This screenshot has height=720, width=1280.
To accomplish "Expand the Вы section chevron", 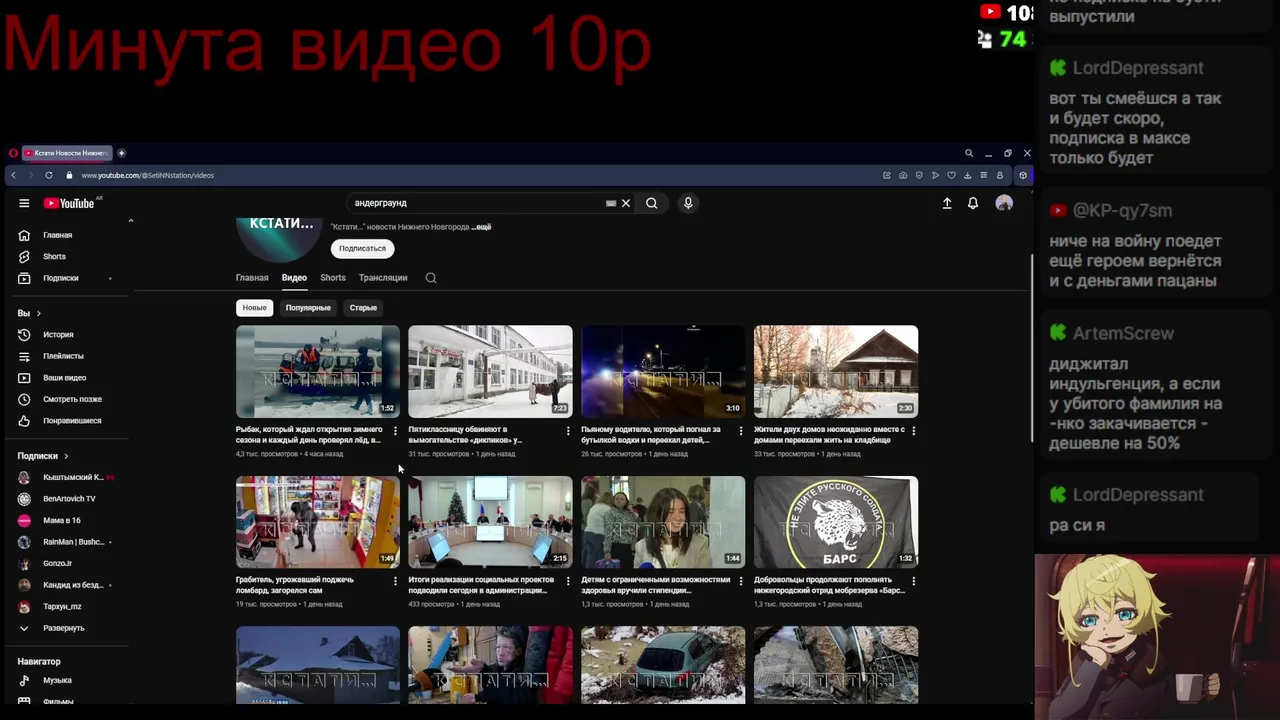I will (39, 313).
